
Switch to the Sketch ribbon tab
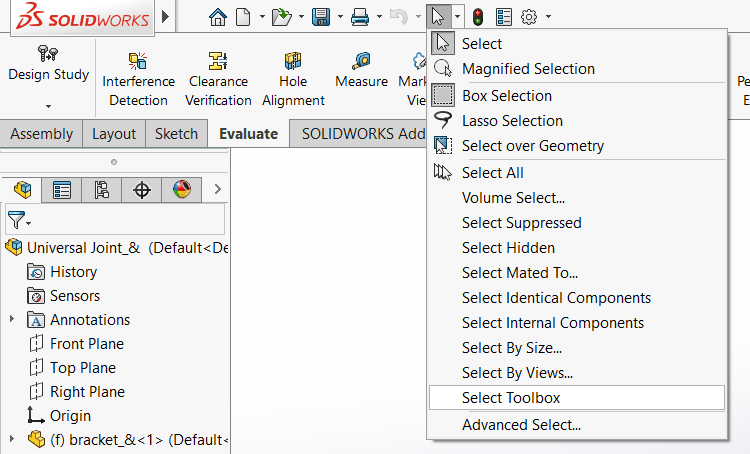click(x=176, y=133)
